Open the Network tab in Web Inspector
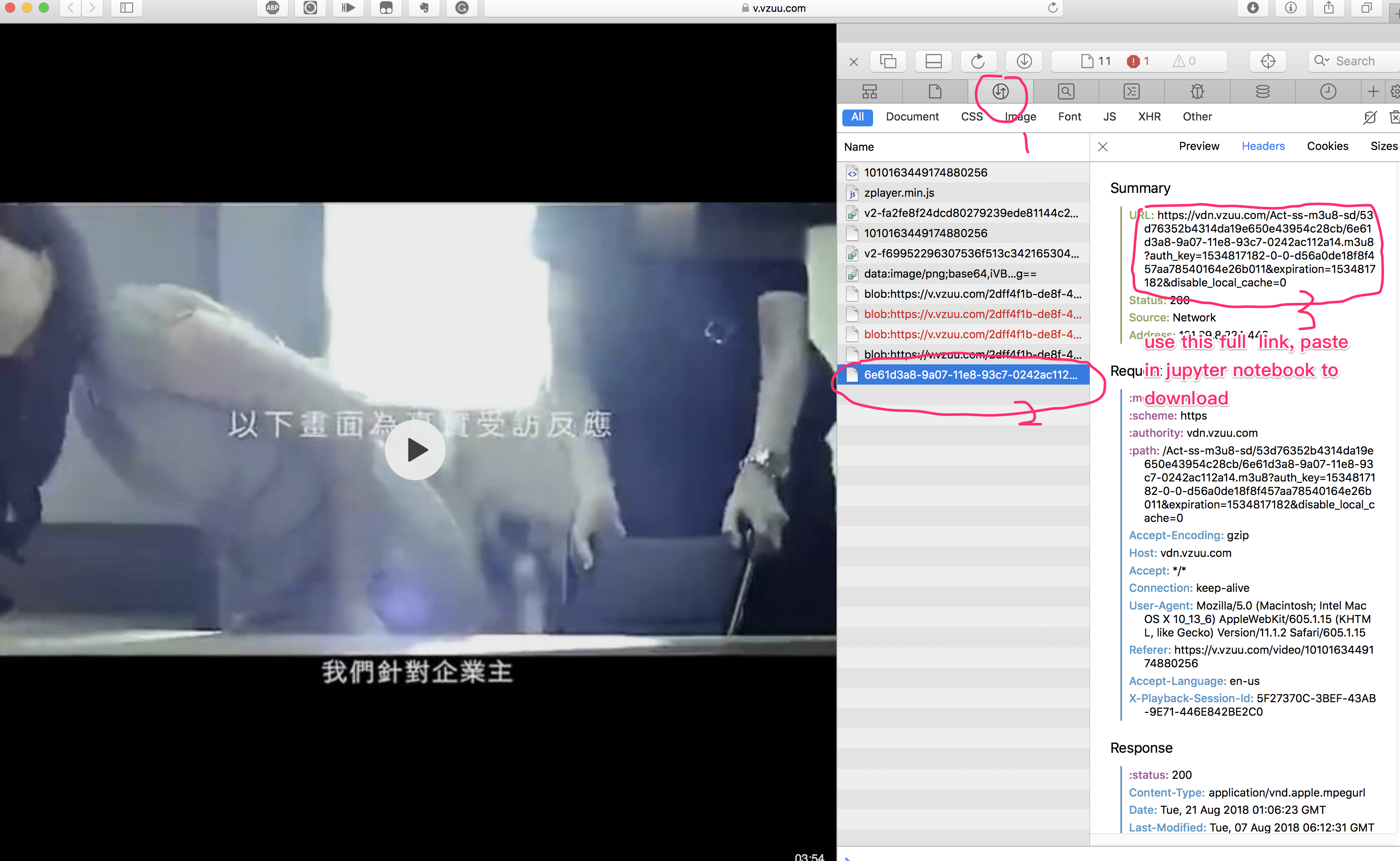1400x861 pixels. [x=1000, y=91]
